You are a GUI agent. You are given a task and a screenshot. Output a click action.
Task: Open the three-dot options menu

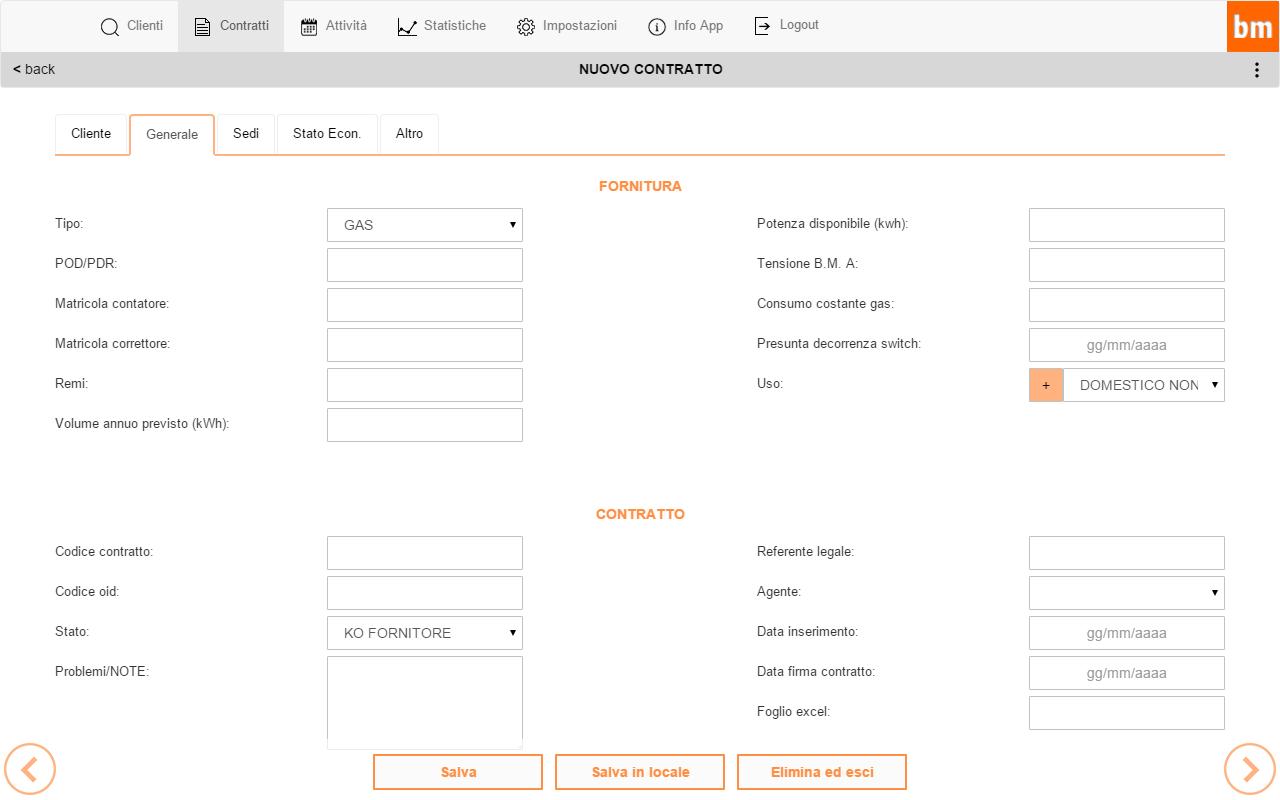pyautogui.click(x=1257, y=70)
